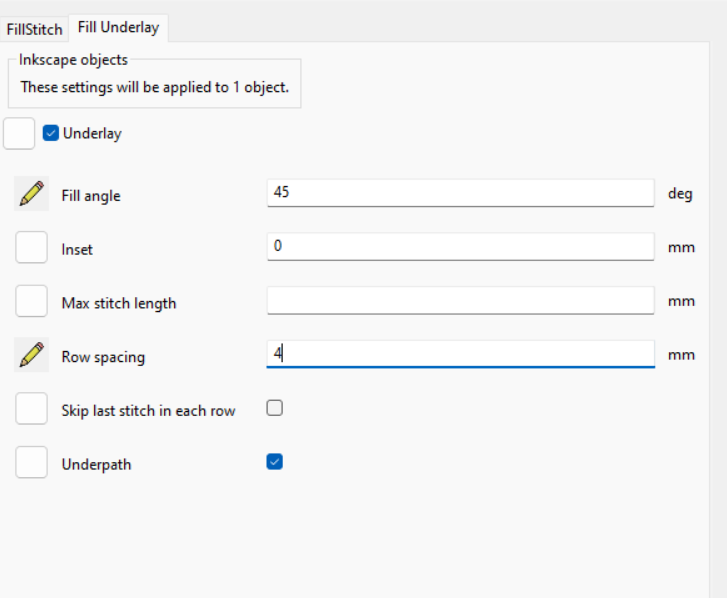The image size is (727, 598).
Task: Click the Row spacing input field
Action: (460, 354)
